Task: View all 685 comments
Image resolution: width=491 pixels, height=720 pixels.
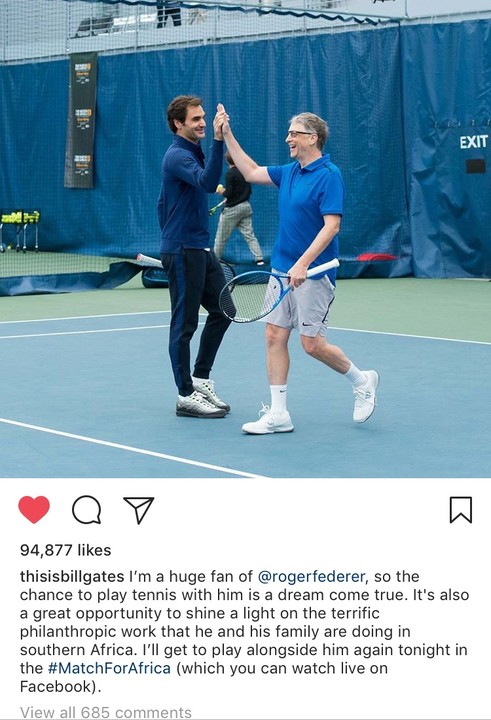Action: [106, 712]
